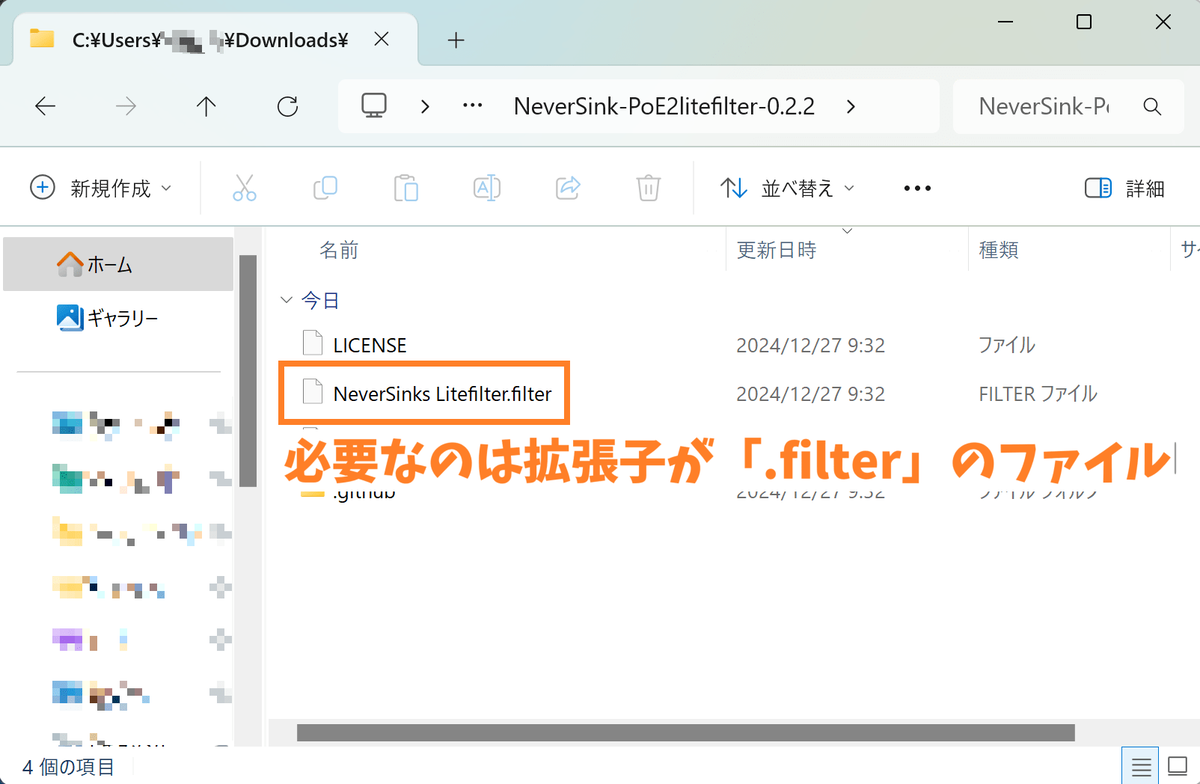Go forward with the forward arrow
The width and height of the screenshot is (1200, 784).
pyautogui.click(x=126, y=107)
